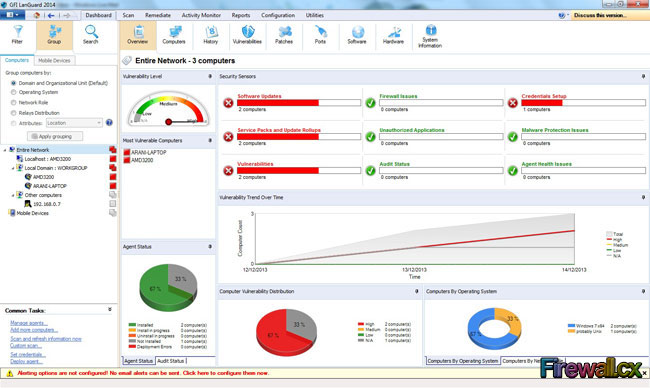Screen dimensions: 650x388
Task: Switch to the Mobile Devices tab
Action: coord(54,61)
